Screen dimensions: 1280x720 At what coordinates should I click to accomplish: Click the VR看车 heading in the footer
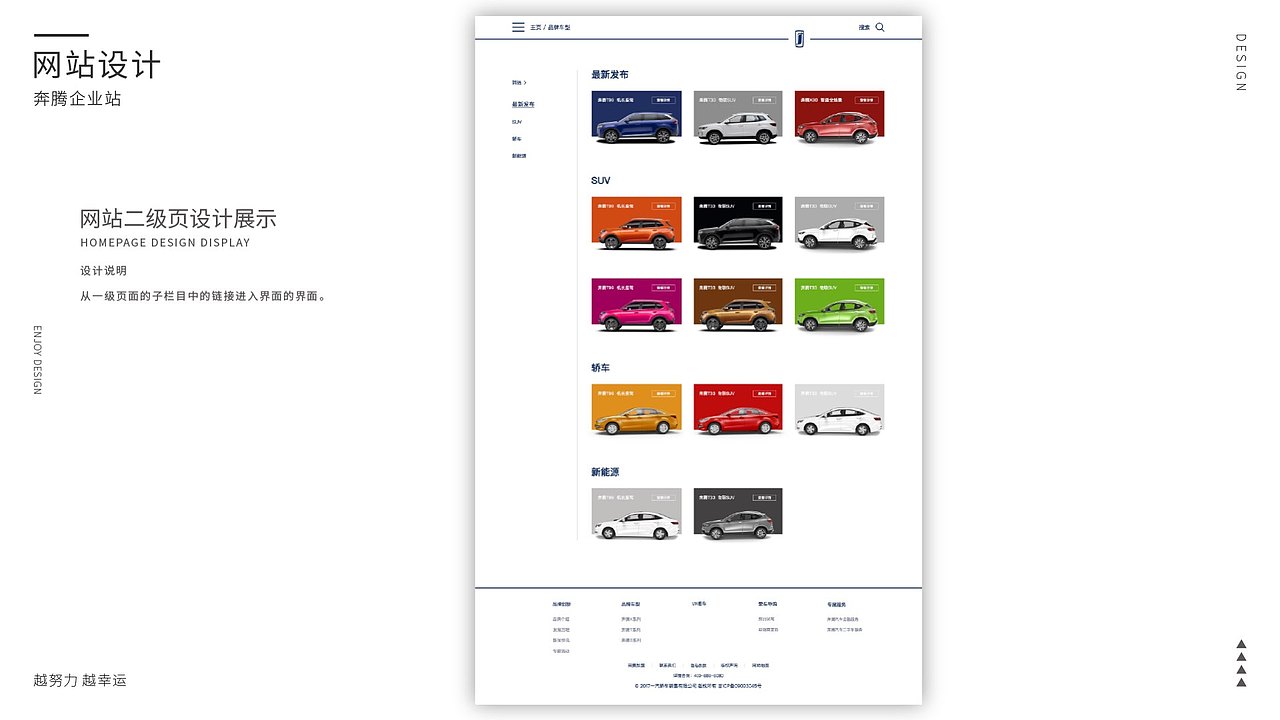click(x=698, y=604)
